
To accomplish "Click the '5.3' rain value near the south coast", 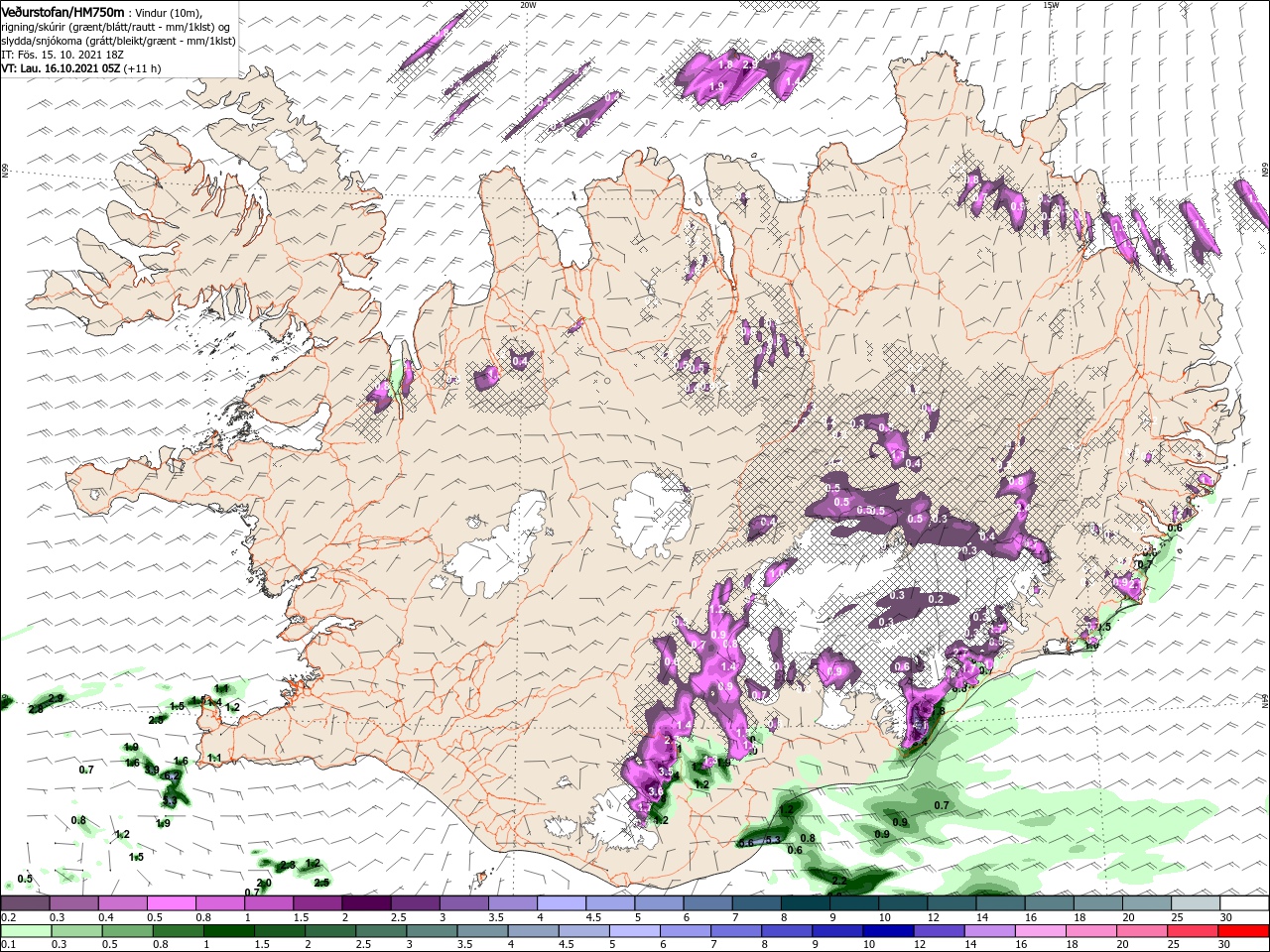I will 773,840.
